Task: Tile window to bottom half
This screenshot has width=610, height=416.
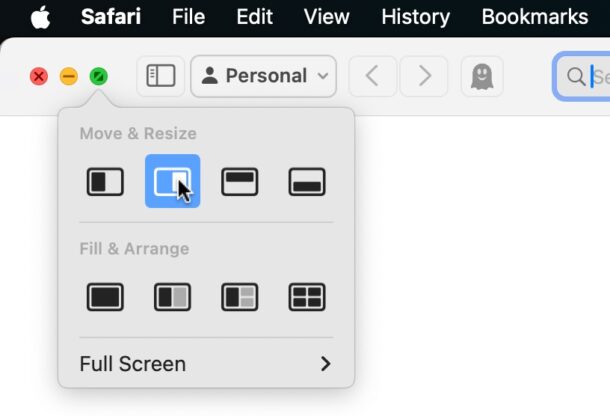Action: coord(307,181)
